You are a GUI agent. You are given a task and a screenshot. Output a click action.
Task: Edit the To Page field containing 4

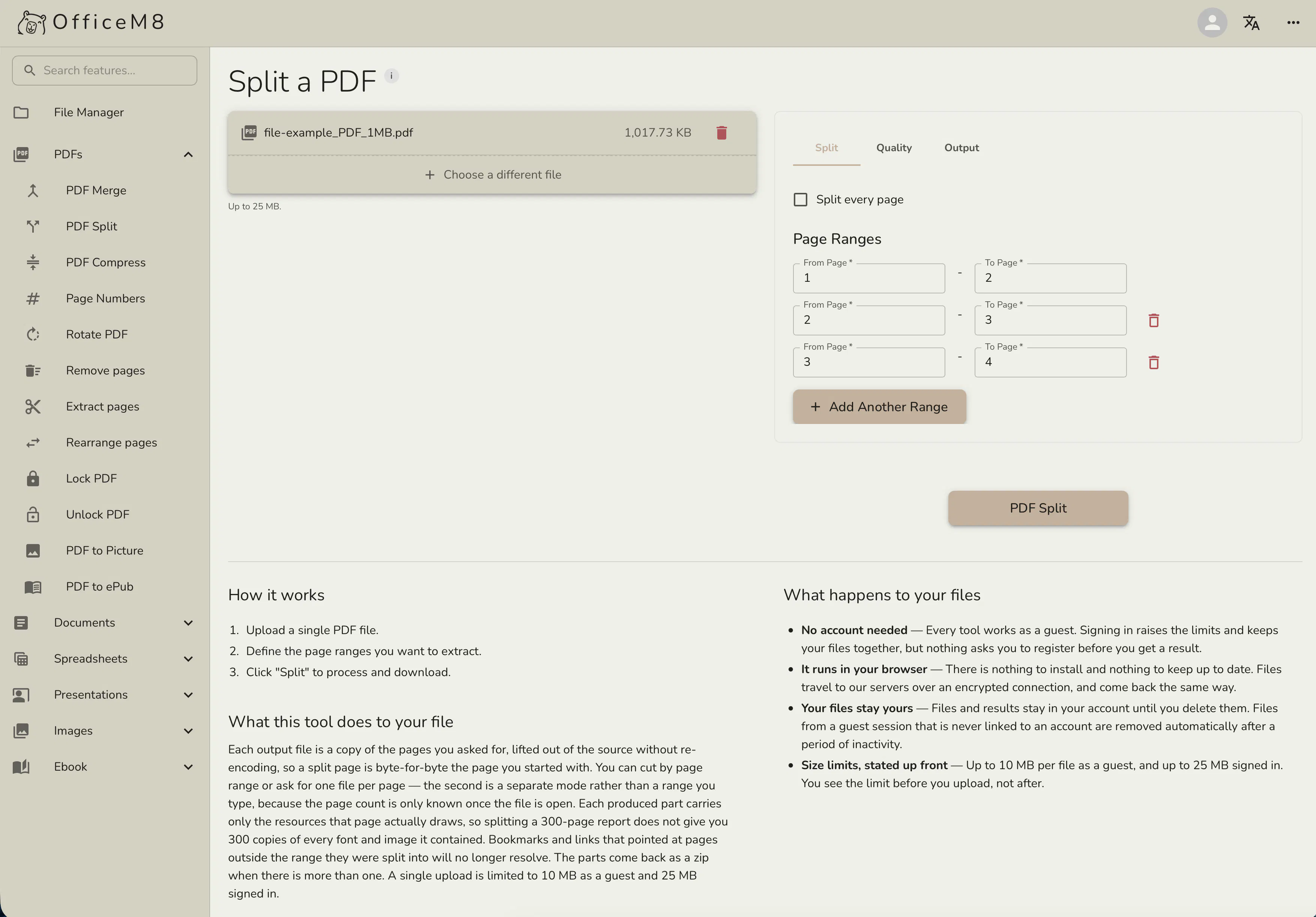tap(1050, 362)
